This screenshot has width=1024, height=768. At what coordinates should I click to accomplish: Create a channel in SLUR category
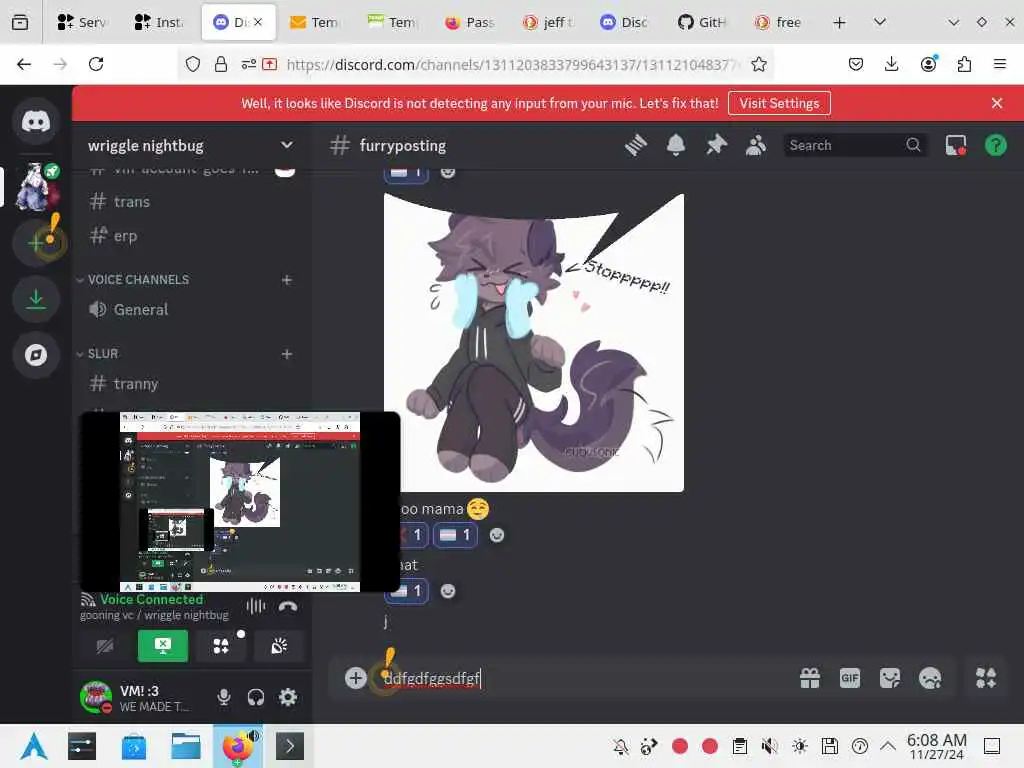point(287,354)
